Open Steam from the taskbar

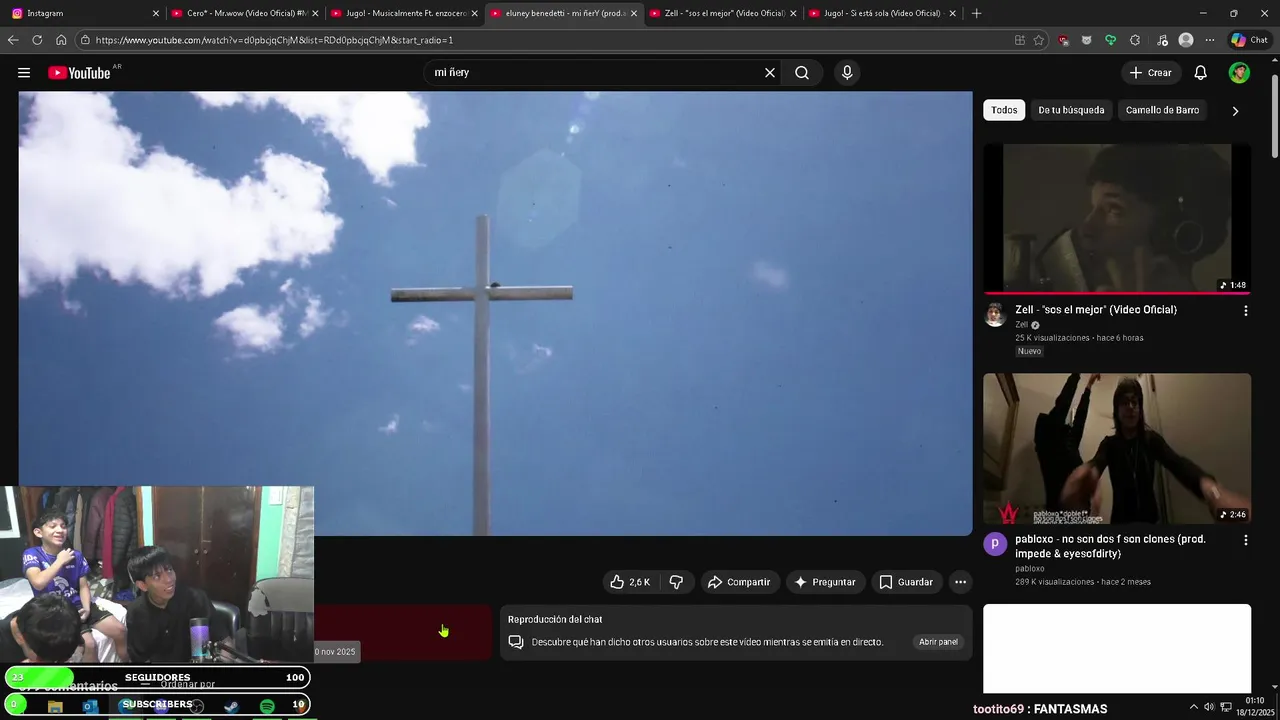coord(231,706)
